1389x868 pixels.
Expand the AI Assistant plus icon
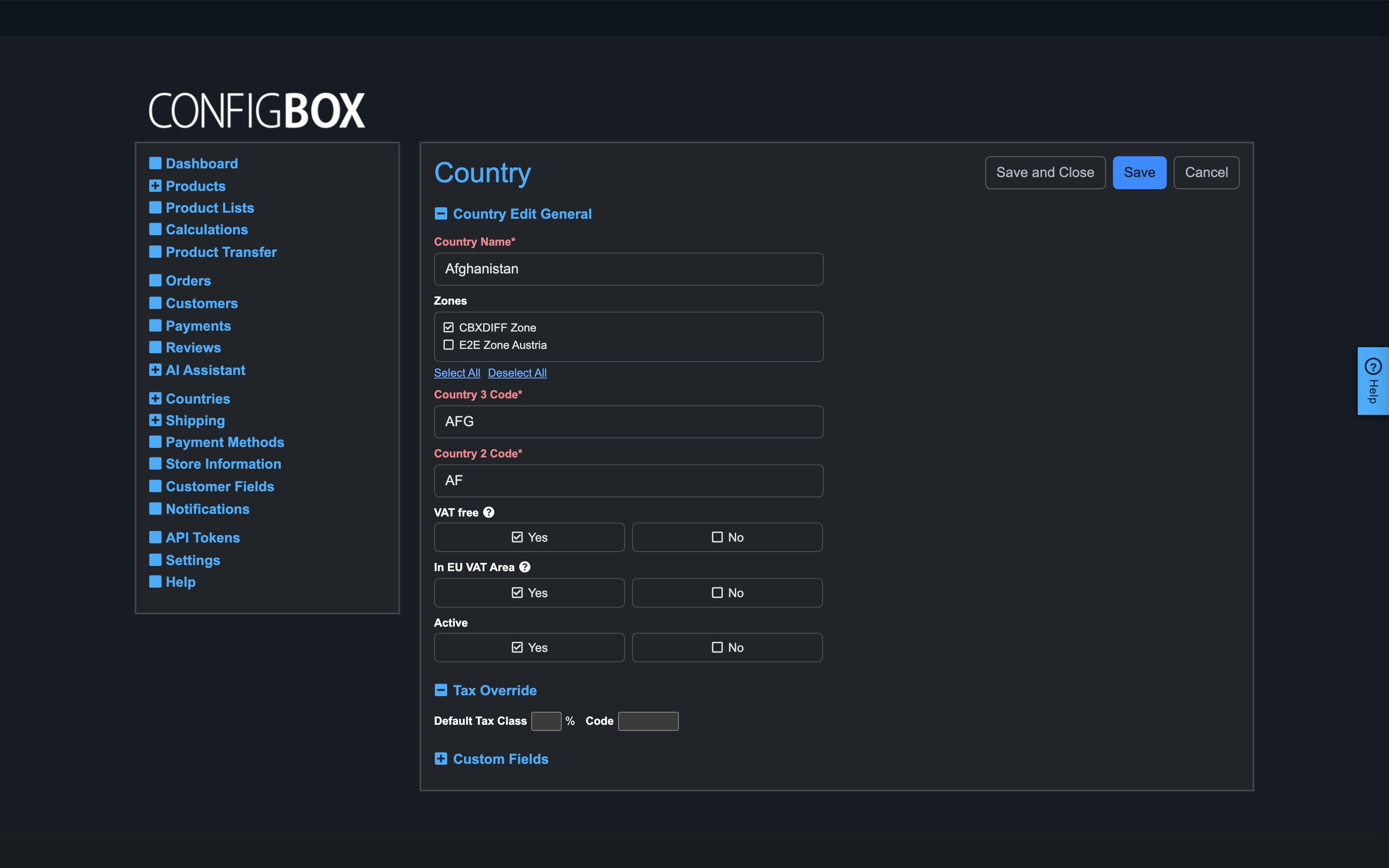coord(155,370)
